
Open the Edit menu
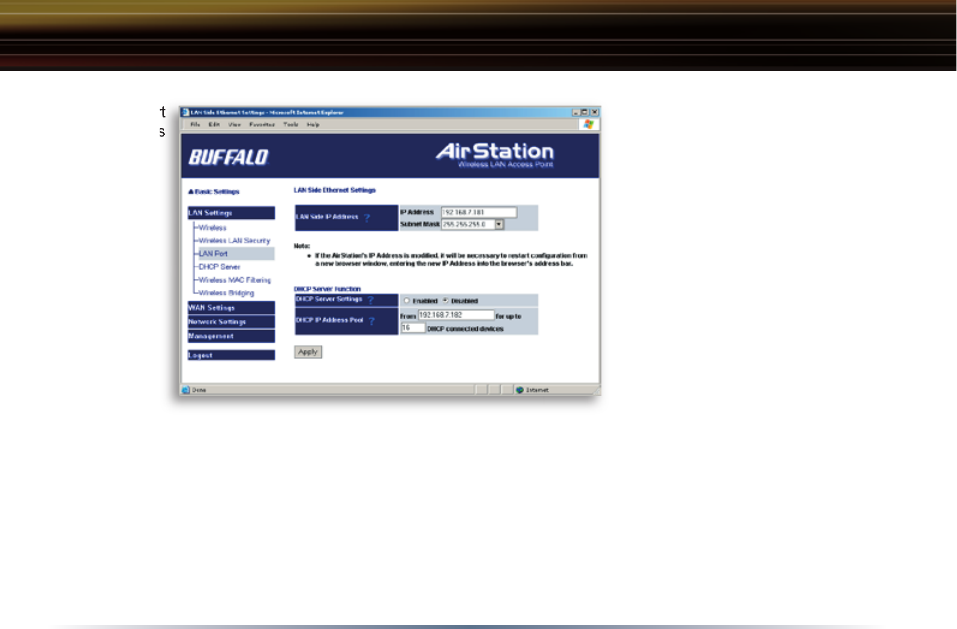tap(214, 124)
